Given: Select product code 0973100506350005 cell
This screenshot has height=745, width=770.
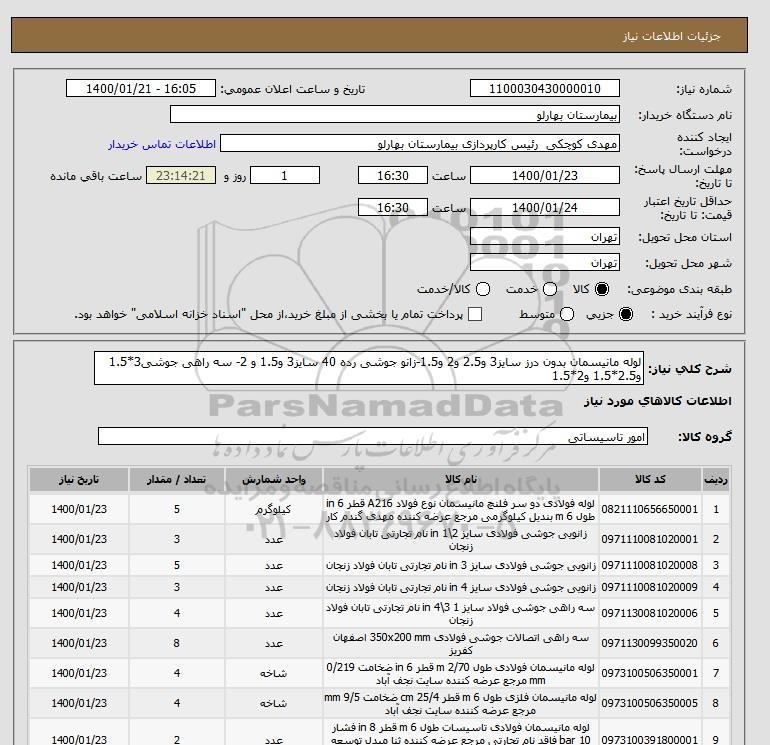Looking at the screenshot, I should pyautogui.click(x=650, y=703).
